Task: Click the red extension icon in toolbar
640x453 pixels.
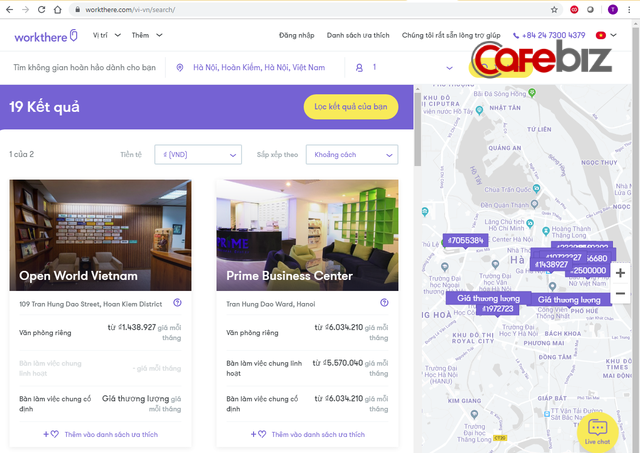Action: pos(574,9)
